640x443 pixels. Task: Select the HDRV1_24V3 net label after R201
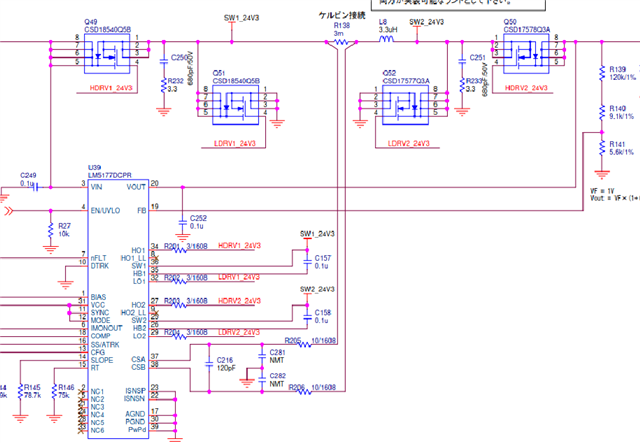(240, 245)
